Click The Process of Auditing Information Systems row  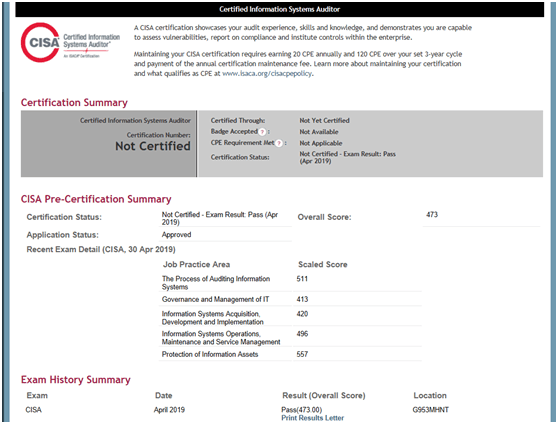216,283
